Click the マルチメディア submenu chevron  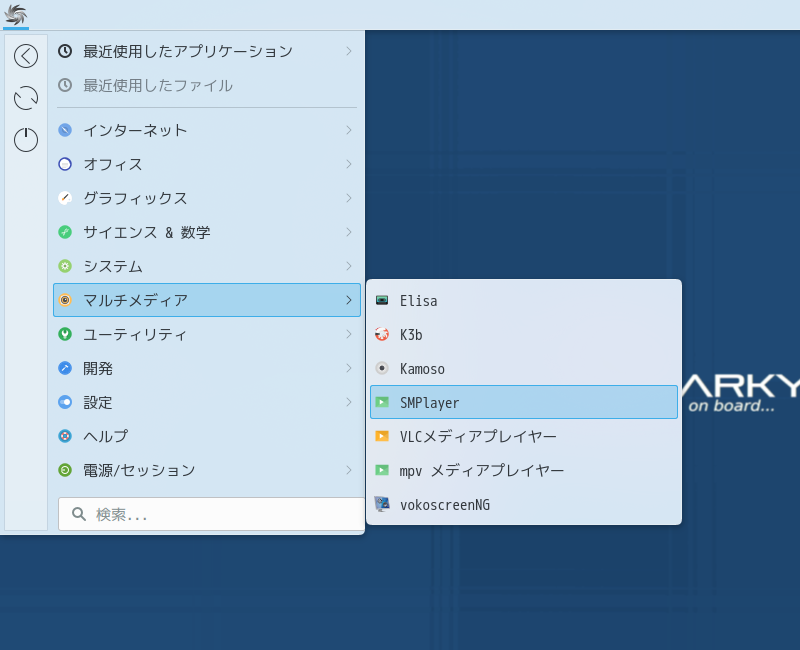[x=349, y=300]
